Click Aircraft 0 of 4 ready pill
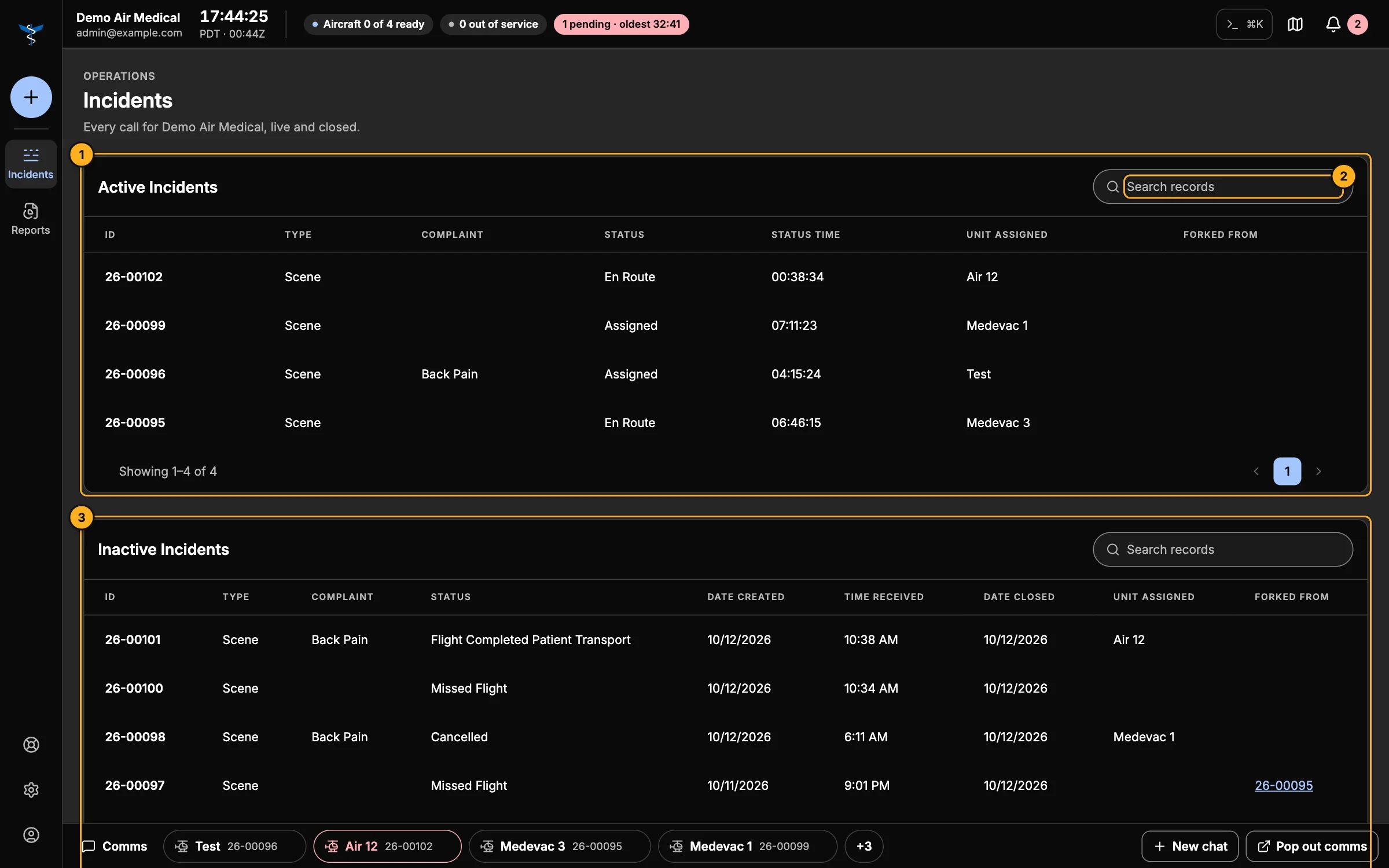 tap(368, 24)
